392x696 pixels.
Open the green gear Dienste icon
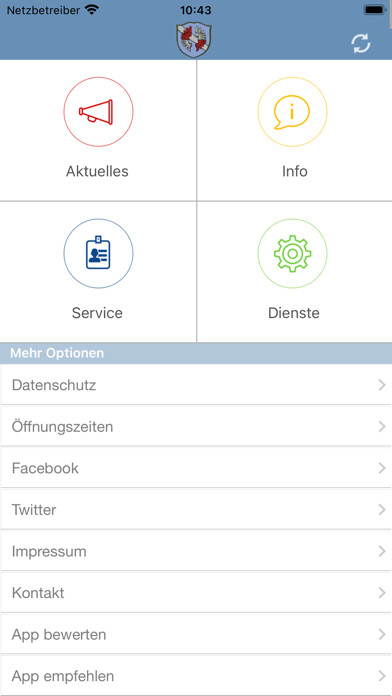293,253
